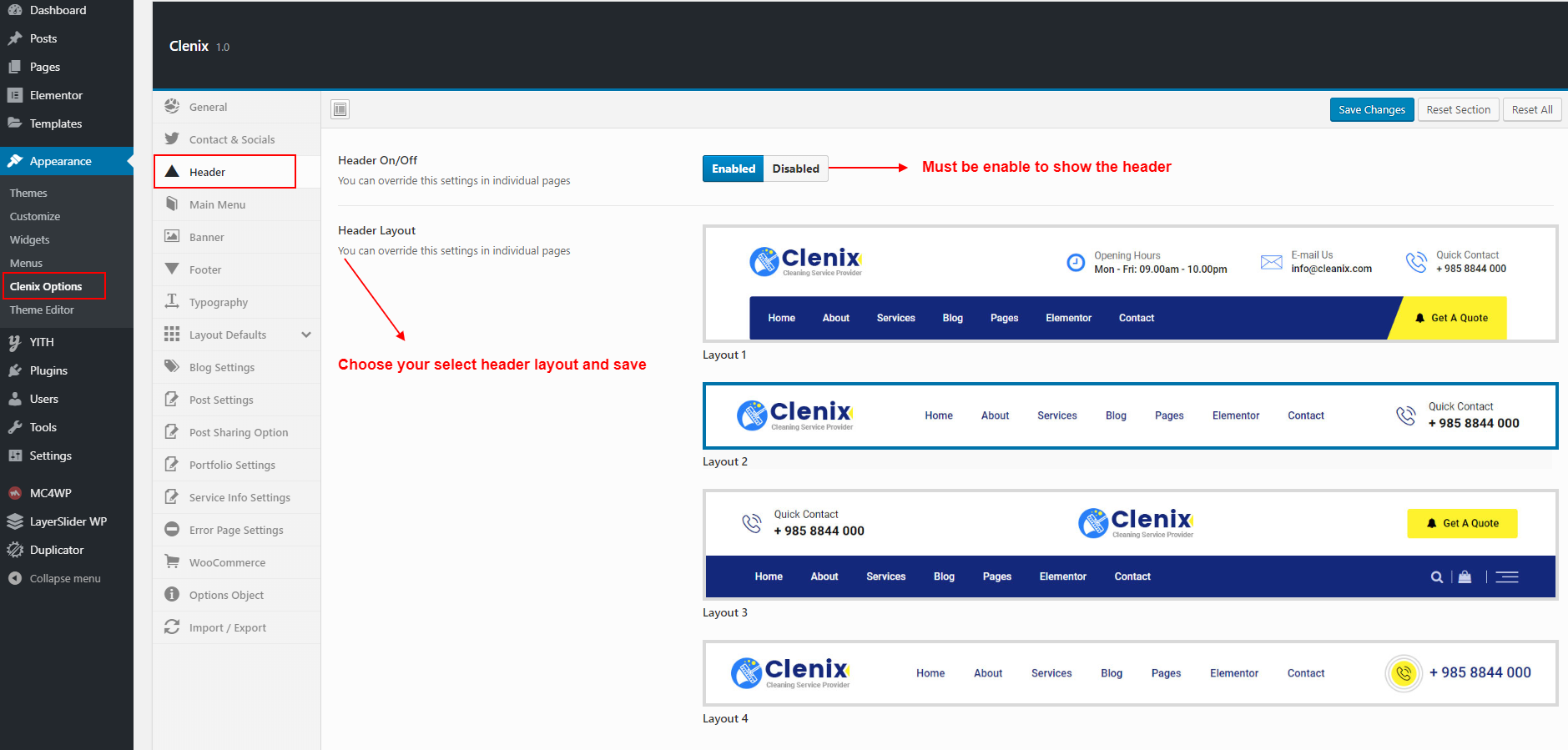1568x750 pixels.
Task: Click the YITH icon in sidebar
Action: (15, 342)
